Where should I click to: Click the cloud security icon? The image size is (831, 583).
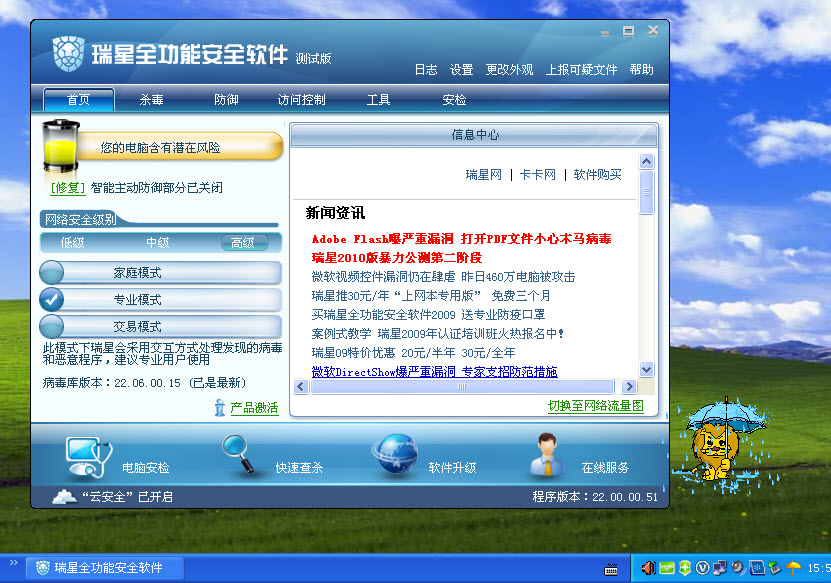(x=65, y=497)
